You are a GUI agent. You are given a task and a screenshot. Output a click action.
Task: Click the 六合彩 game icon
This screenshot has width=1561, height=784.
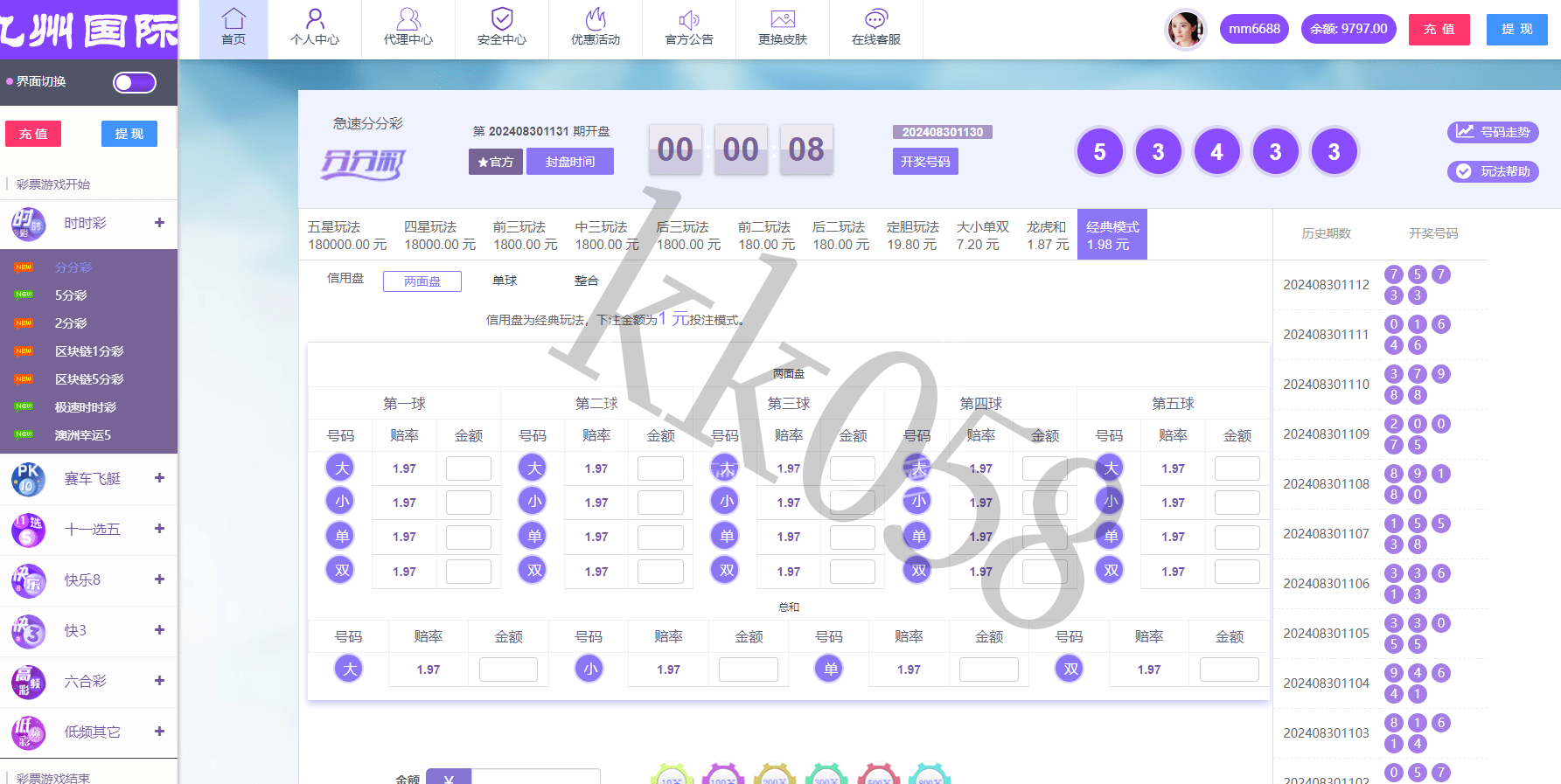[x=28, y=682]
